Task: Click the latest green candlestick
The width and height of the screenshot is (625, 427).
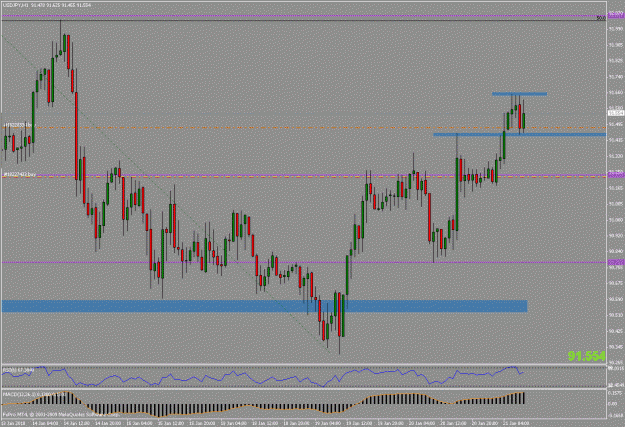Action: click(523, 121)
